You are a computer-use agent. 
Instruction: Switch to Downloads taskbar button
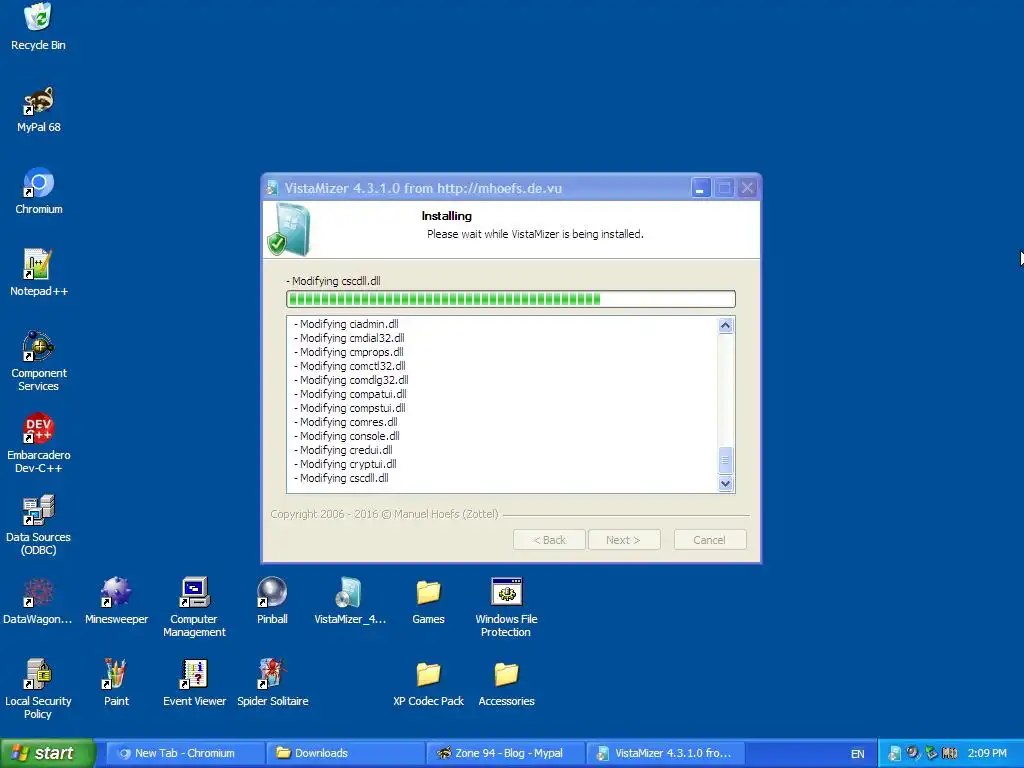pyautogui.click(x=345, y=753)
